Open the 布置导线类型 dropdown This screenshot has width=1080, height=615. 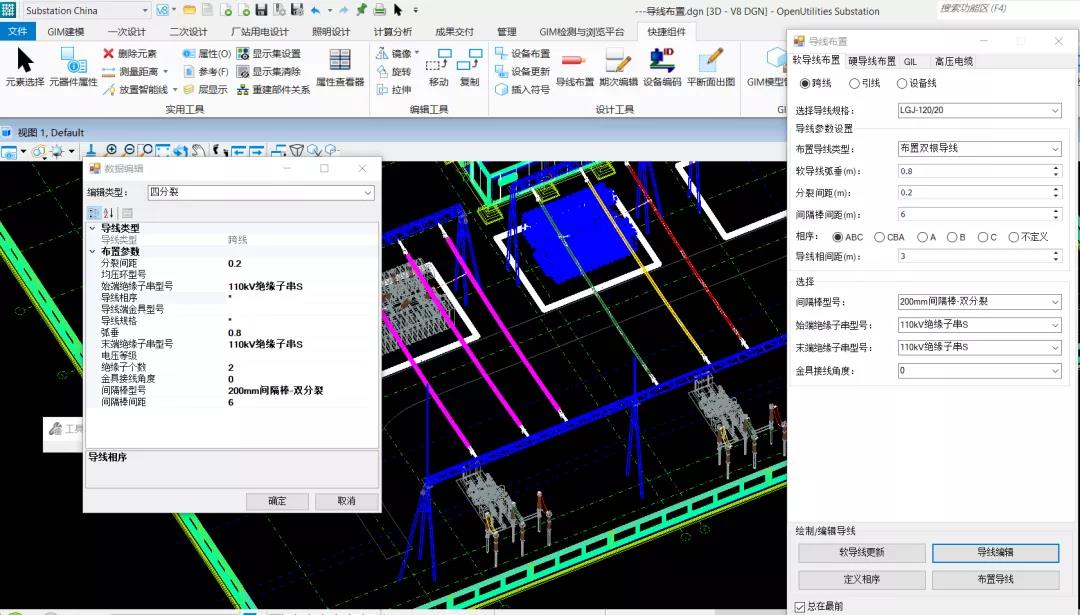(979, 148)
